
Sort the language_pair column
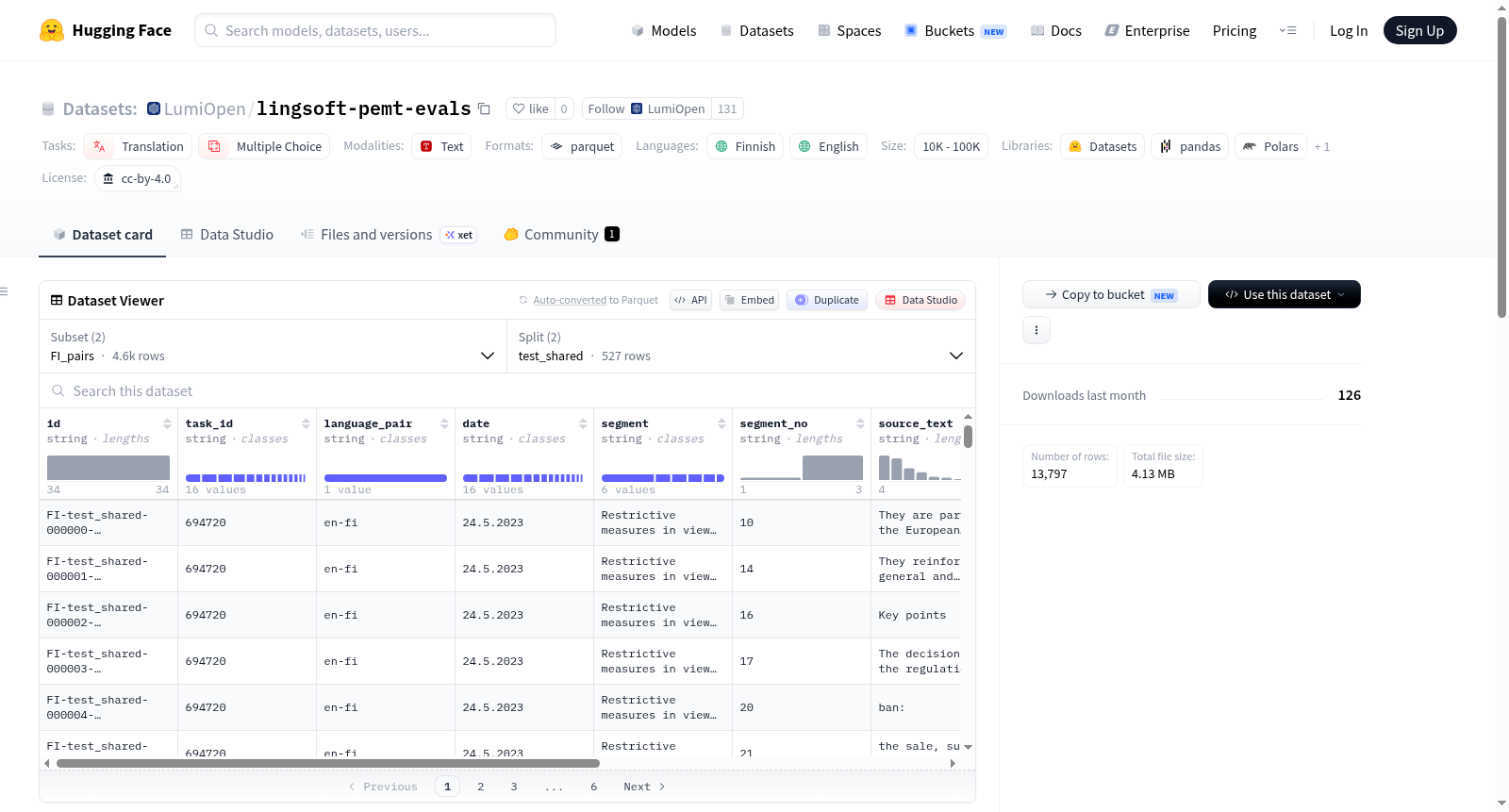pos(444,423)
